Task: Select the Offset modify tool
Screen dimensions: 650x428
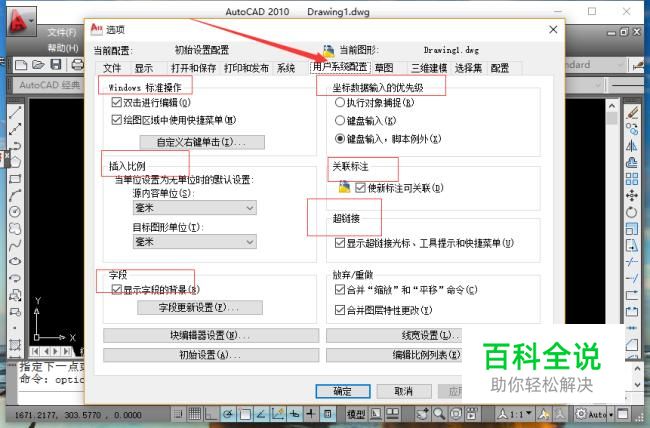Action: click(632, 162)
